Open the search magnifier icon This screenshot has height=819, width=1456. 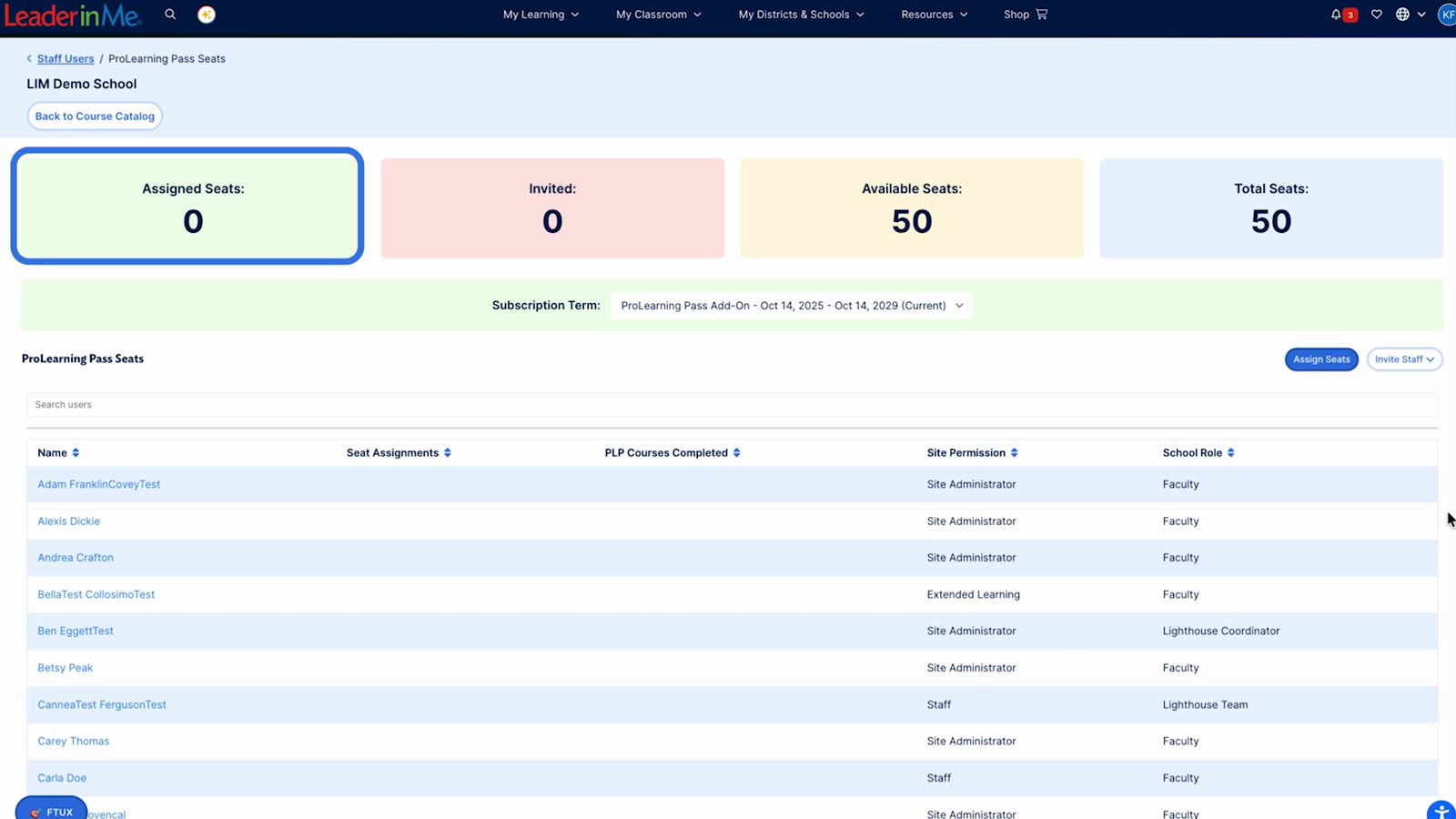tap(170, 15)
